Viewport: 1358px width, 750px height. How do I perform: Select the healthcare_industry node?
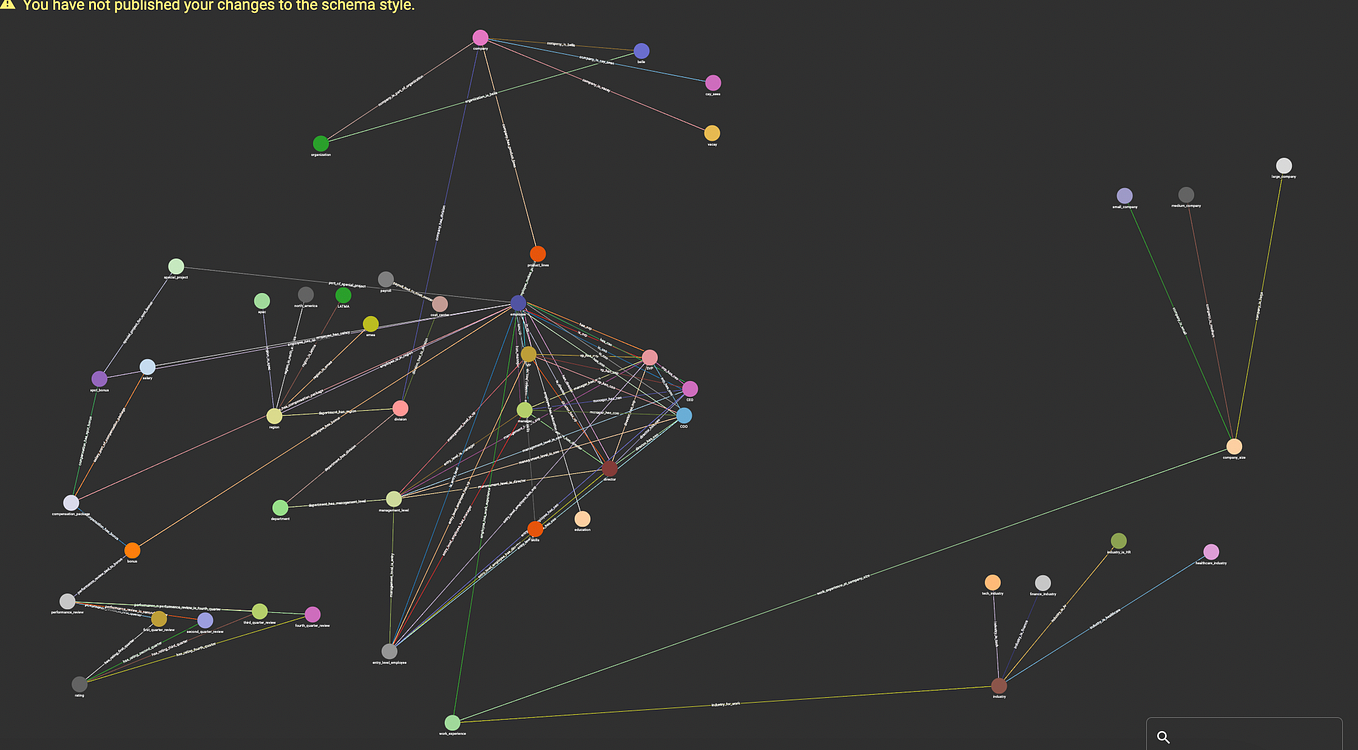[1212, 550]
